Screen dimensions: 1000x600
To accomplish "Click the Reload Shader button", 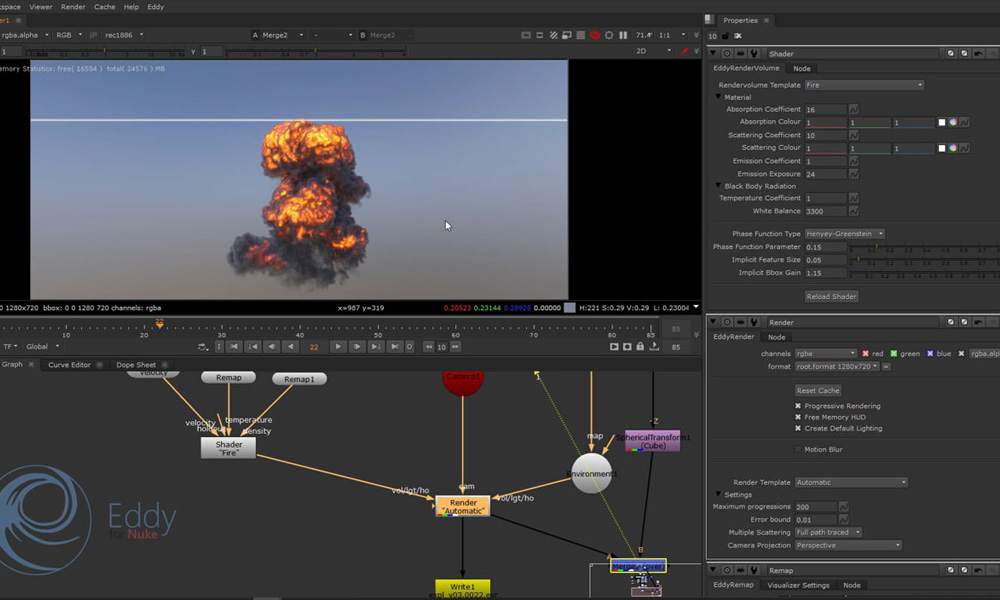I will click(831, 297).
